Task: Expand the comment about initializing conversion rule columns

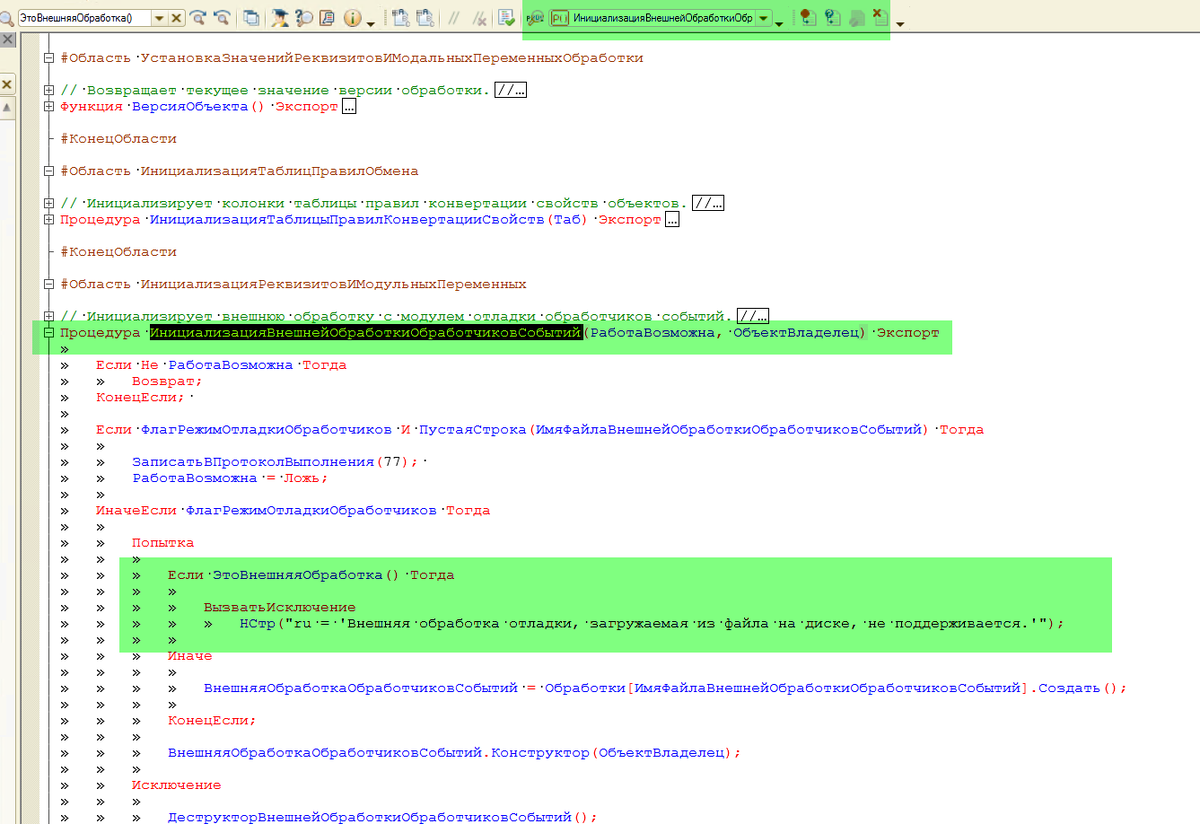Action: click(48, 204)
